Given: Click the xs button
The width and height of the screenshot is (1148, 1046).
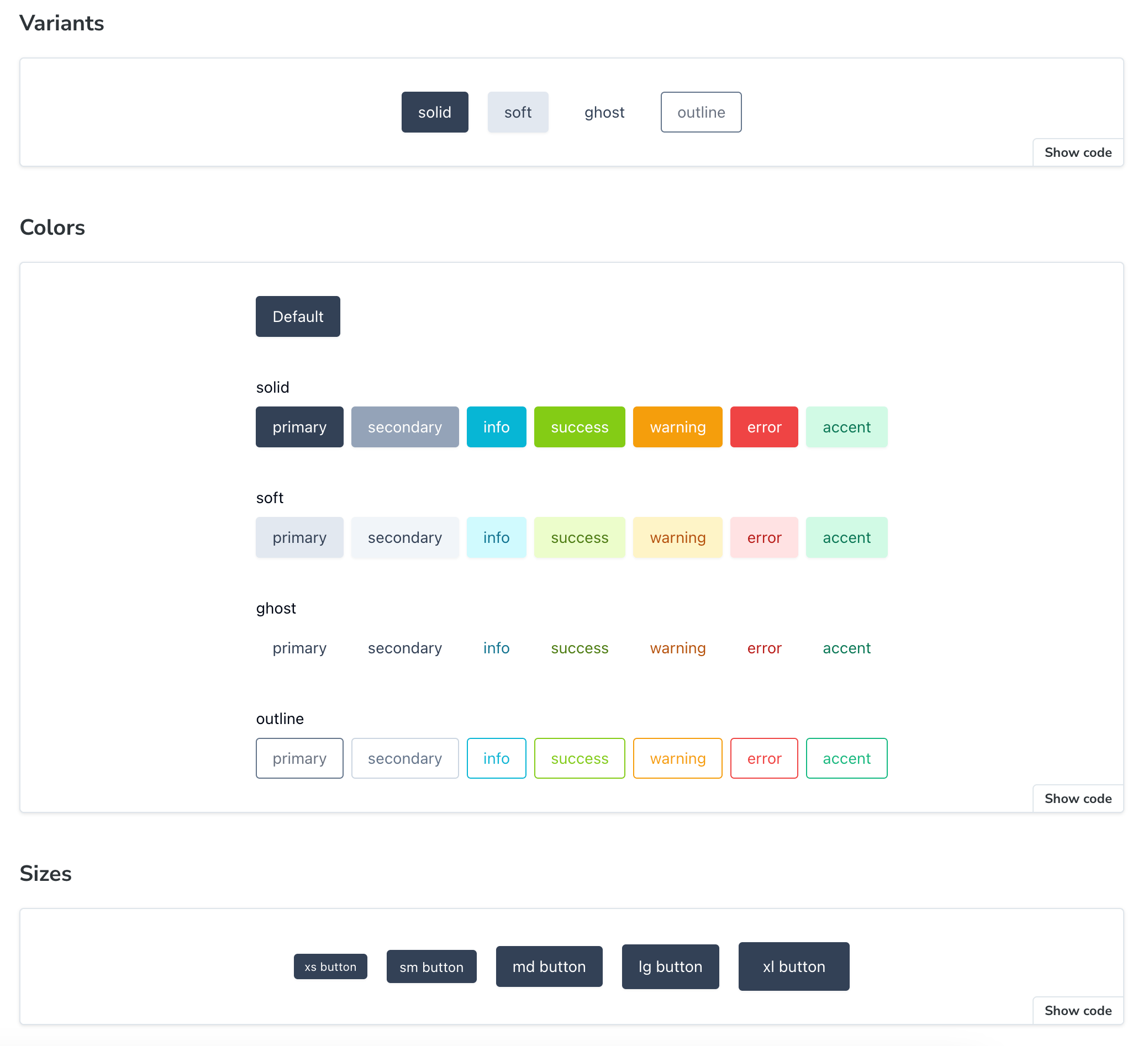Looking at the screenshot, I should click(x=330, y=966).
